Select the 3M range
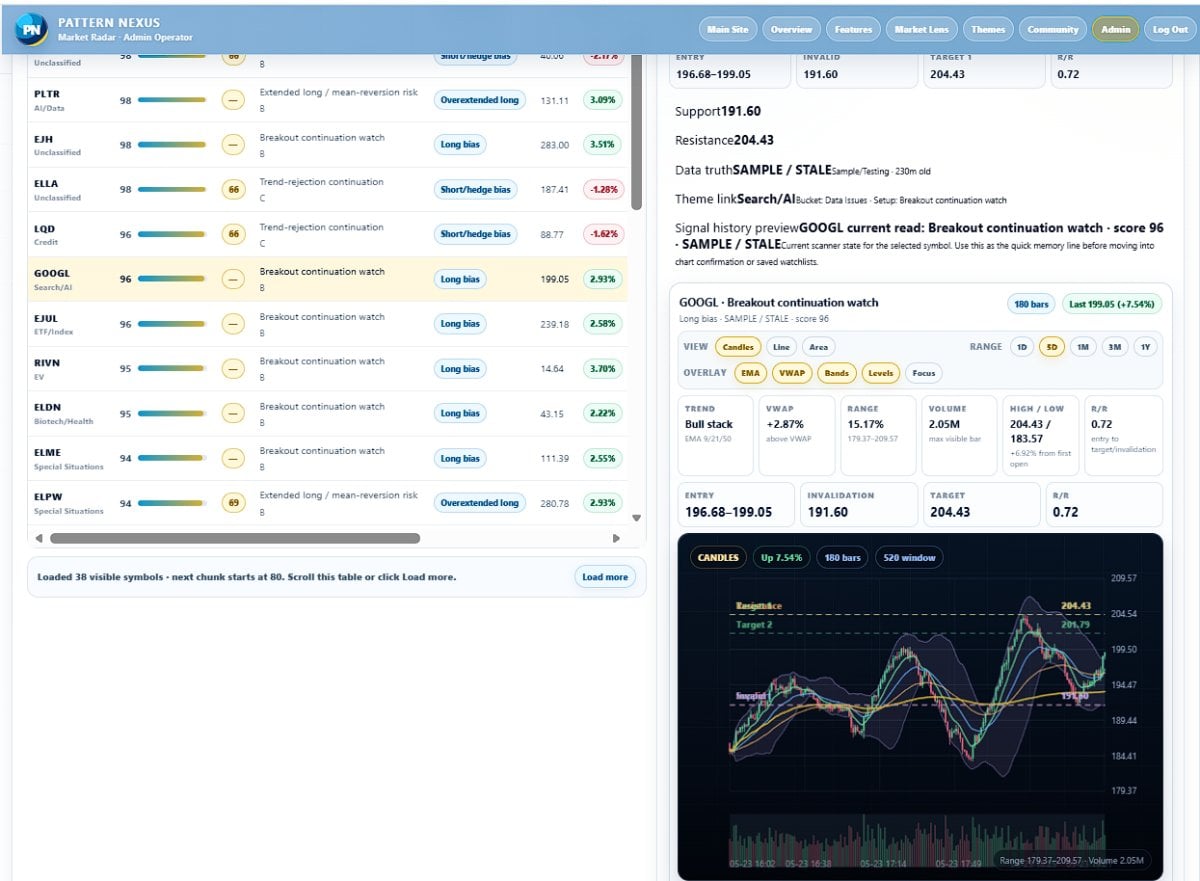Screen dimensions: 1200x881 click(1114, 347)
